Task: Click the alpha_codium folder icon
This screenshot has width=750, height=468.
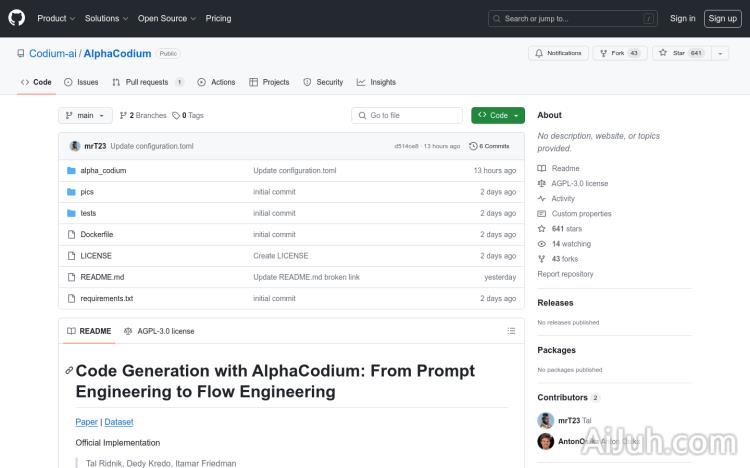Action: click(71, 171)
